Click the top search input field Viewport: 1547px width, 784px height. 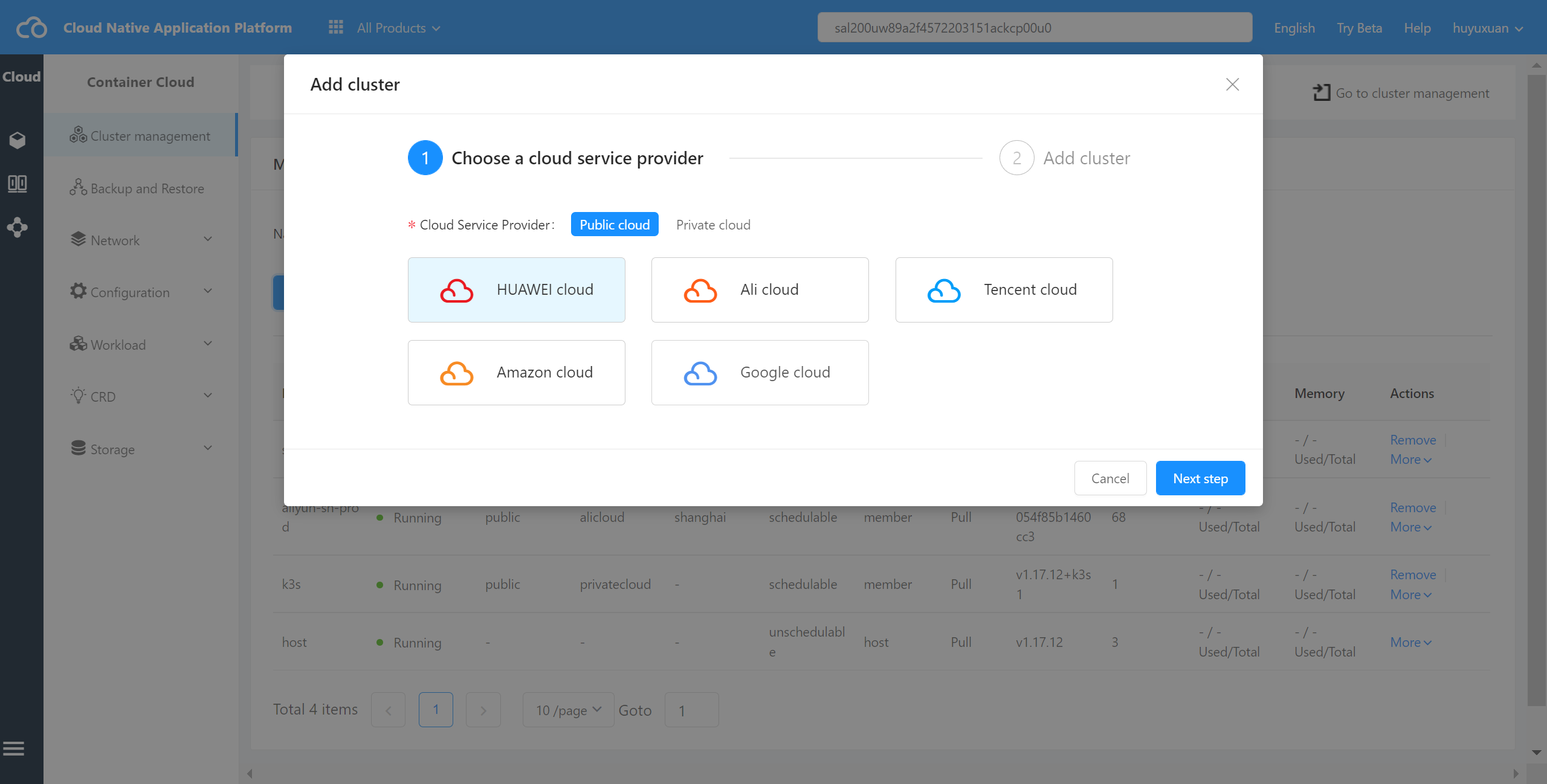pyautogui.click(x=1035, y=27)
